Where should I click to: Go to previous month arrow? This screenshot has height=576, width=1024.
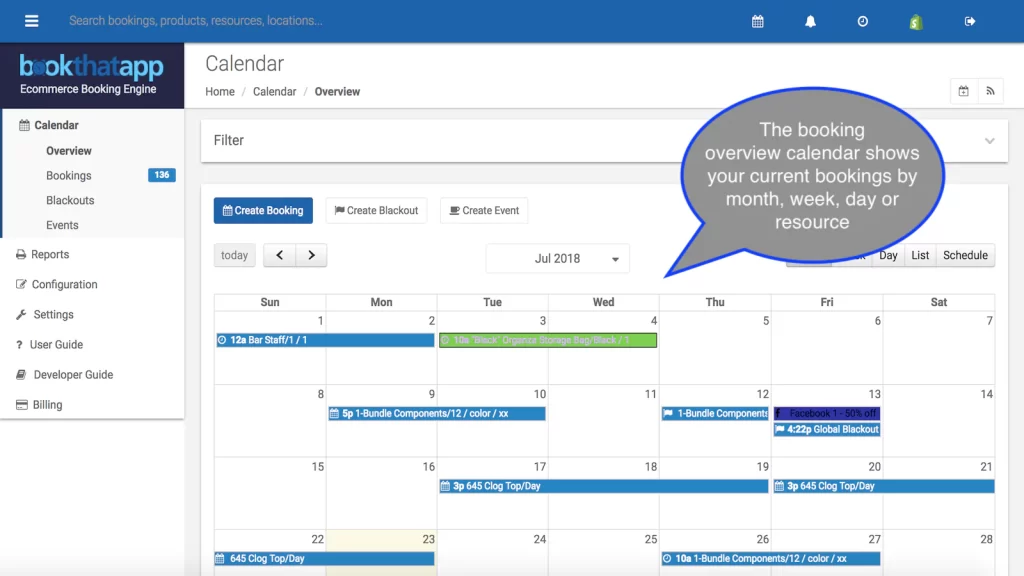click(x=280, y=255)
